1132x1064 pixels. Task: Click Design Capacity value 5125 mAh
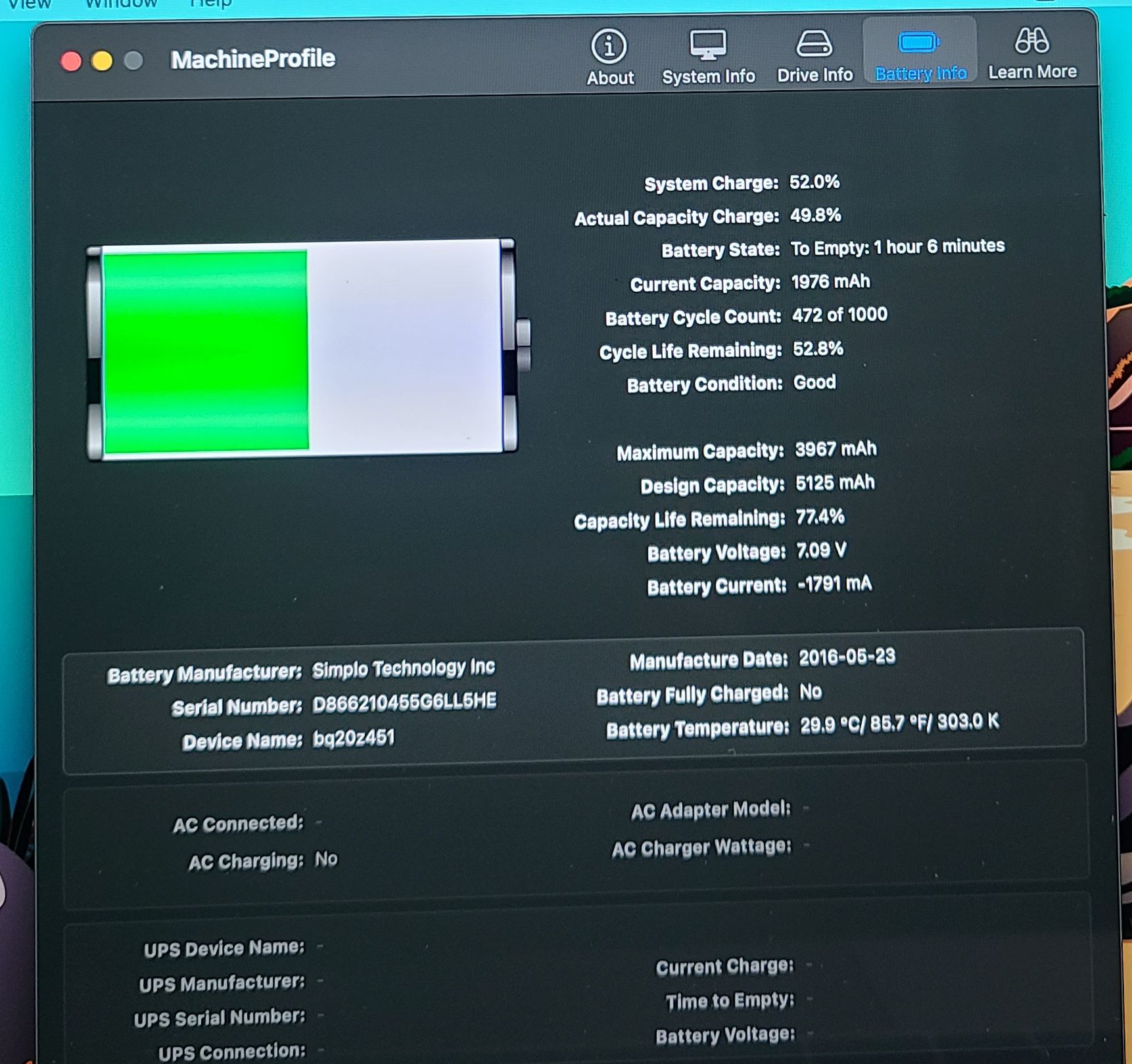[x=835, y=483]
